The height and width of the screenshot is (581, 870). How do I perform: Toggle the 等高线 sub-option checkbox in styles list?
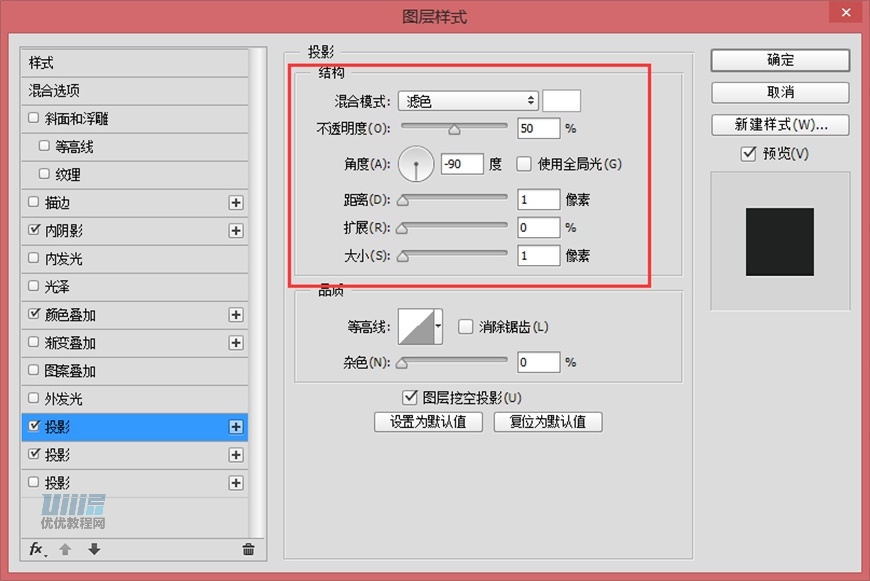tap(44, 146)
